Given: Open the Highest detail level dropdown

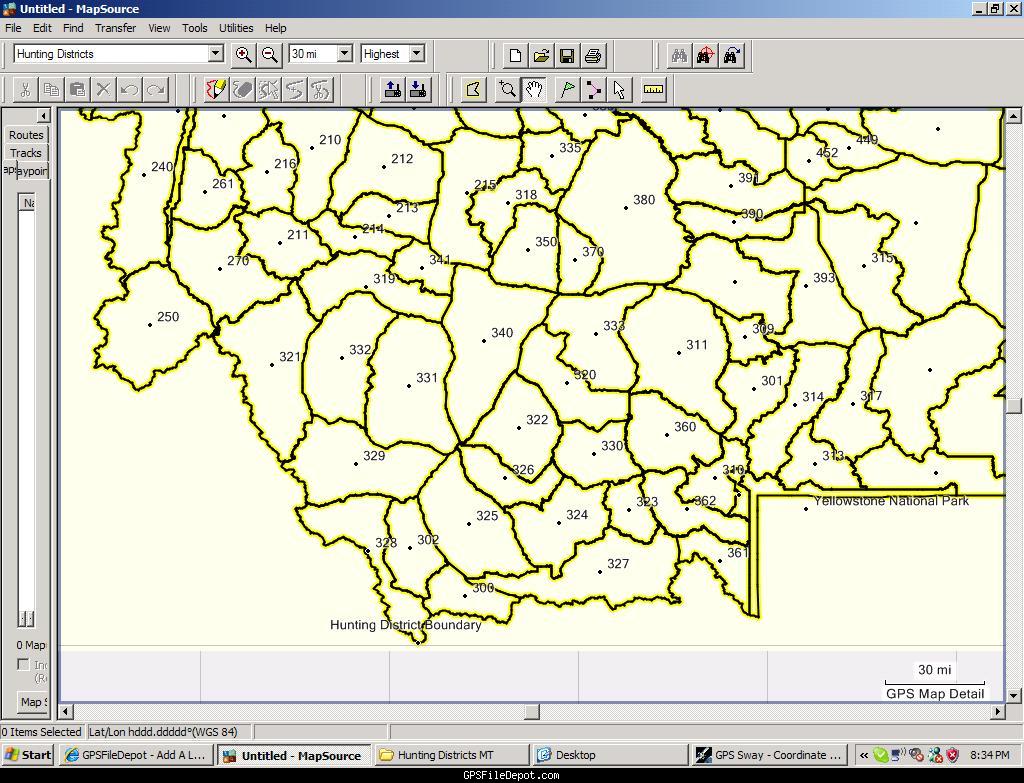Looking at the screenshot, I should pyautogui.click(x=417, y=54).
